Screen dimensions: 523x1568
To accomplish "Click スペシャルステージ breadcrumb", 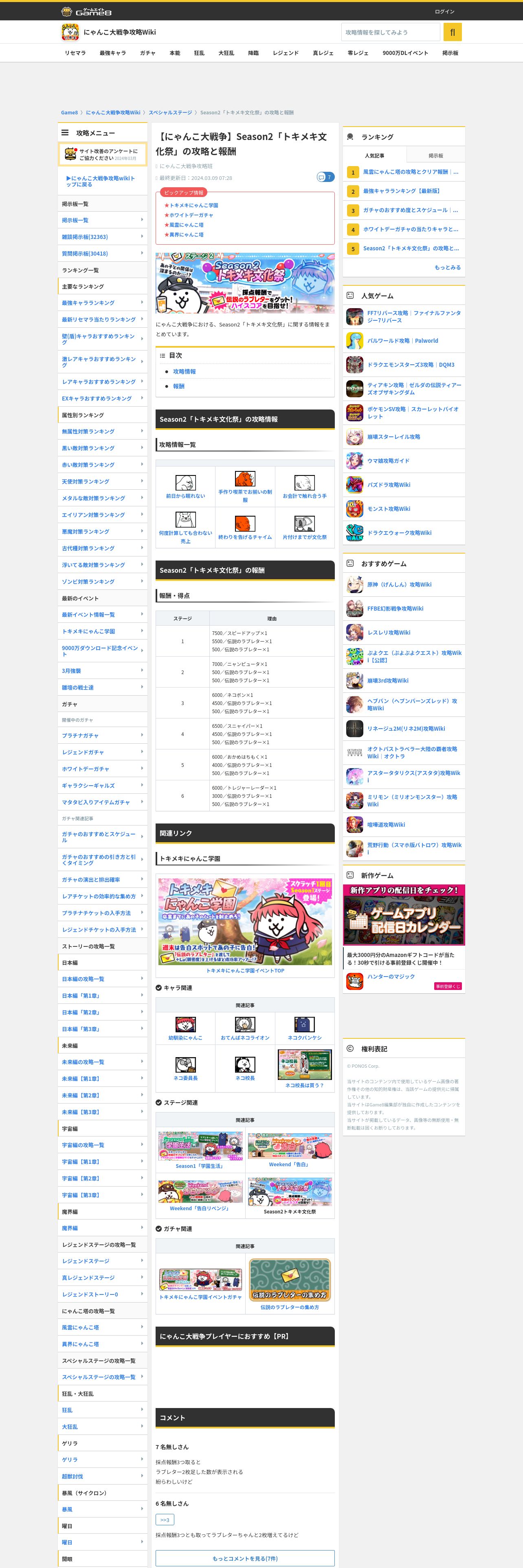I will (x=170, y=113).
